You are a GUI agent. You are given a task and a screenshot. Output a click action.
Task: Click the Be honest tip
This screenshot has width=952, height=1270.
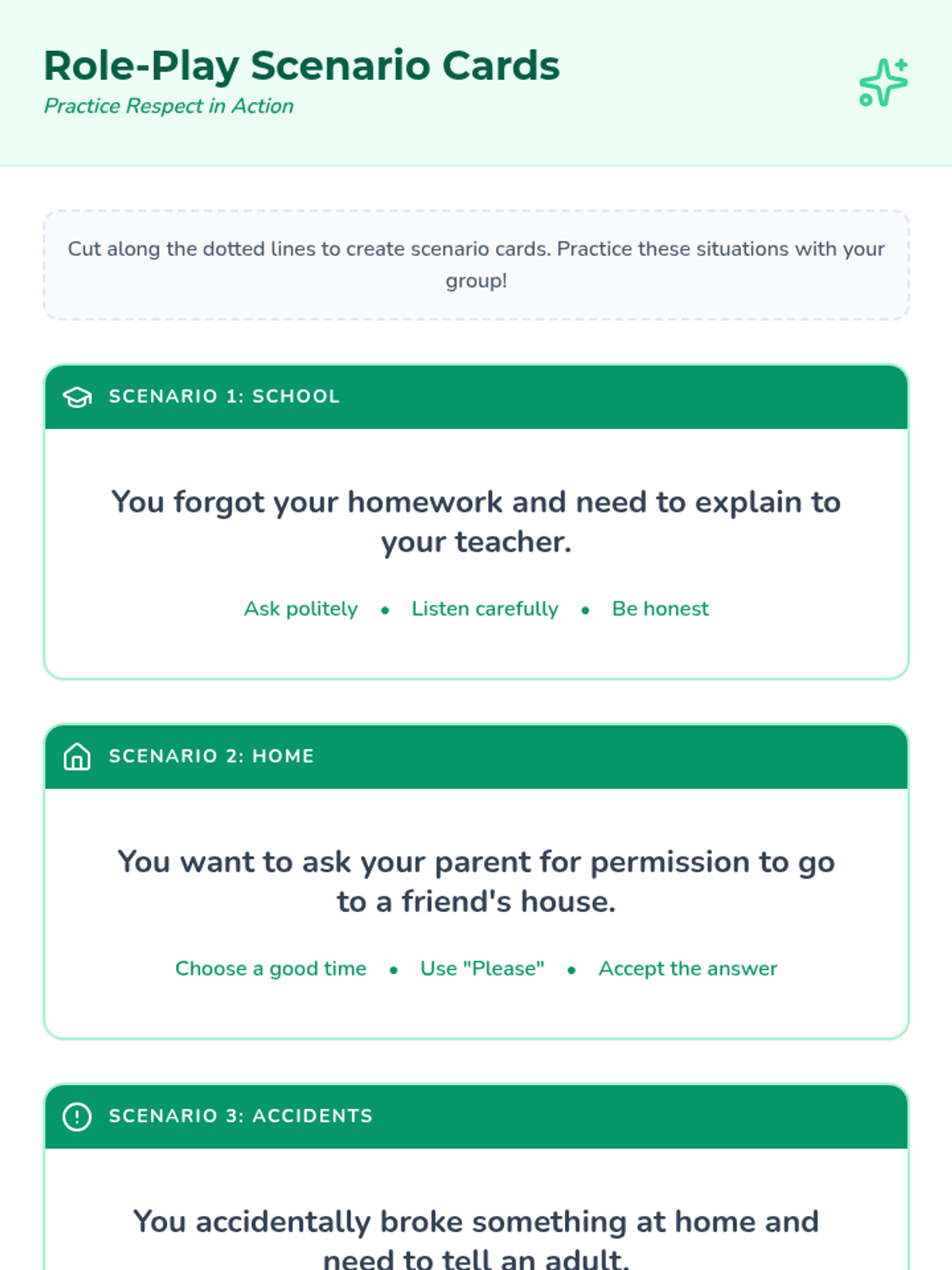pos(660,609)
